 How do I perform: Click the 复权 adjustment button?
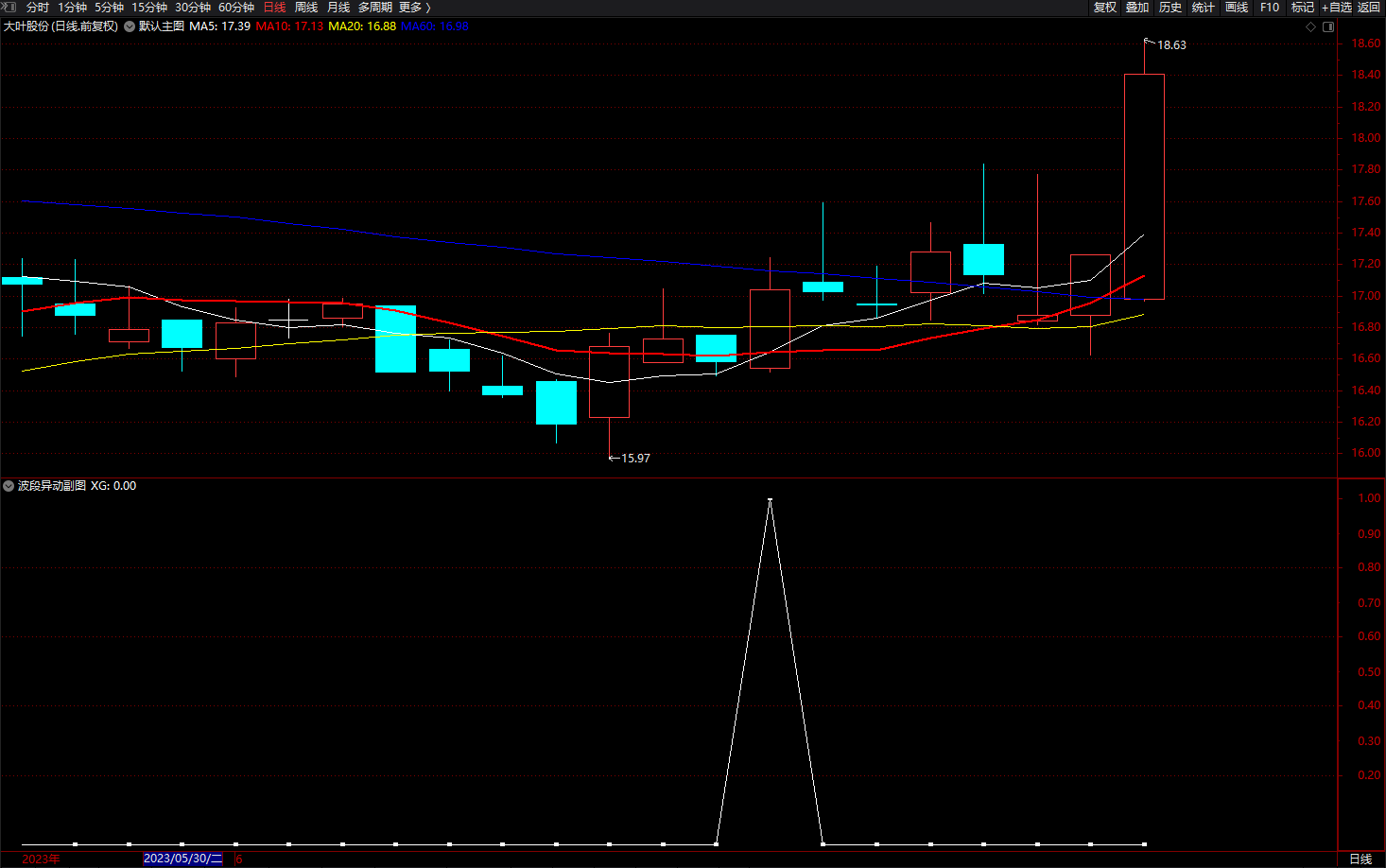tap(1105, 8)
